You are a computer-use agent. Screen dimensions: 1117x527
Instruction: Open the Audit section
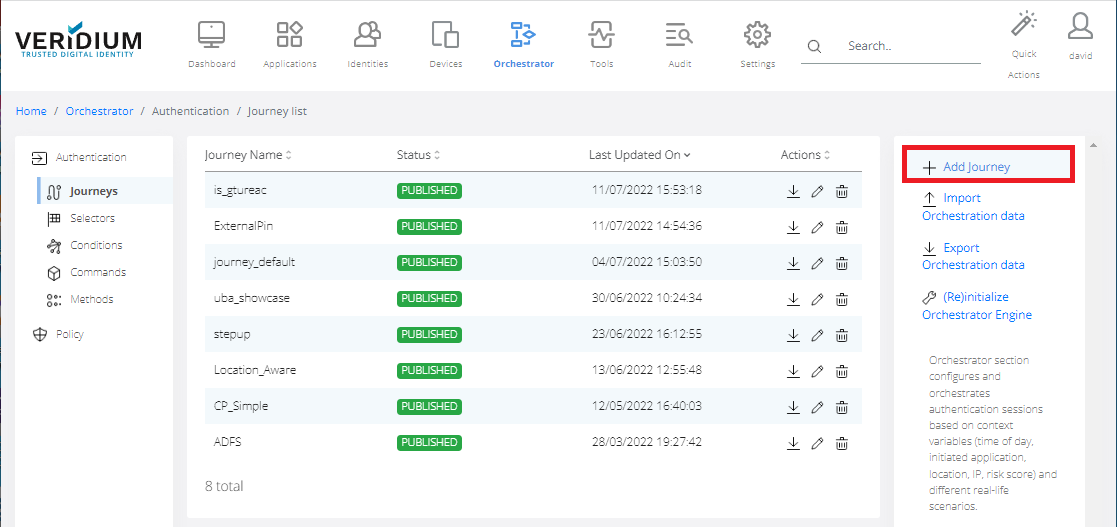coord(679,44)
